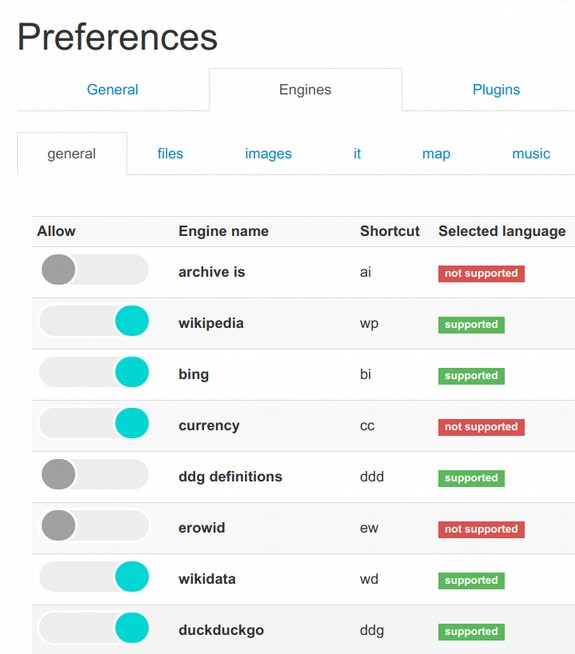View the music engine category
The height and width of the screenshot is (654, 575).
click(x=531, y=153)
